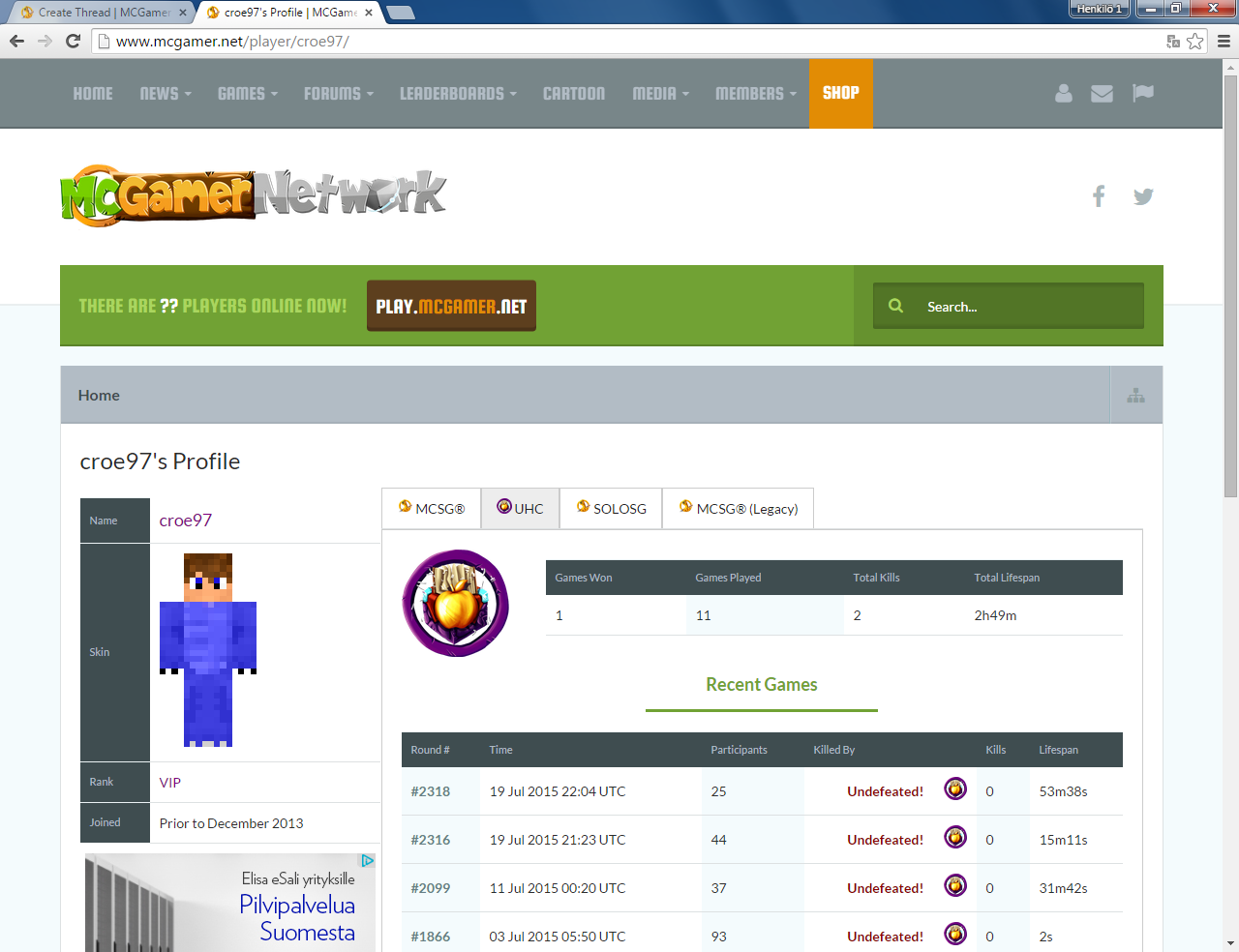The width and height of the screenshot is (1239, 952).
Task: Go forward in browser history
Action: (x=45, y=41)
